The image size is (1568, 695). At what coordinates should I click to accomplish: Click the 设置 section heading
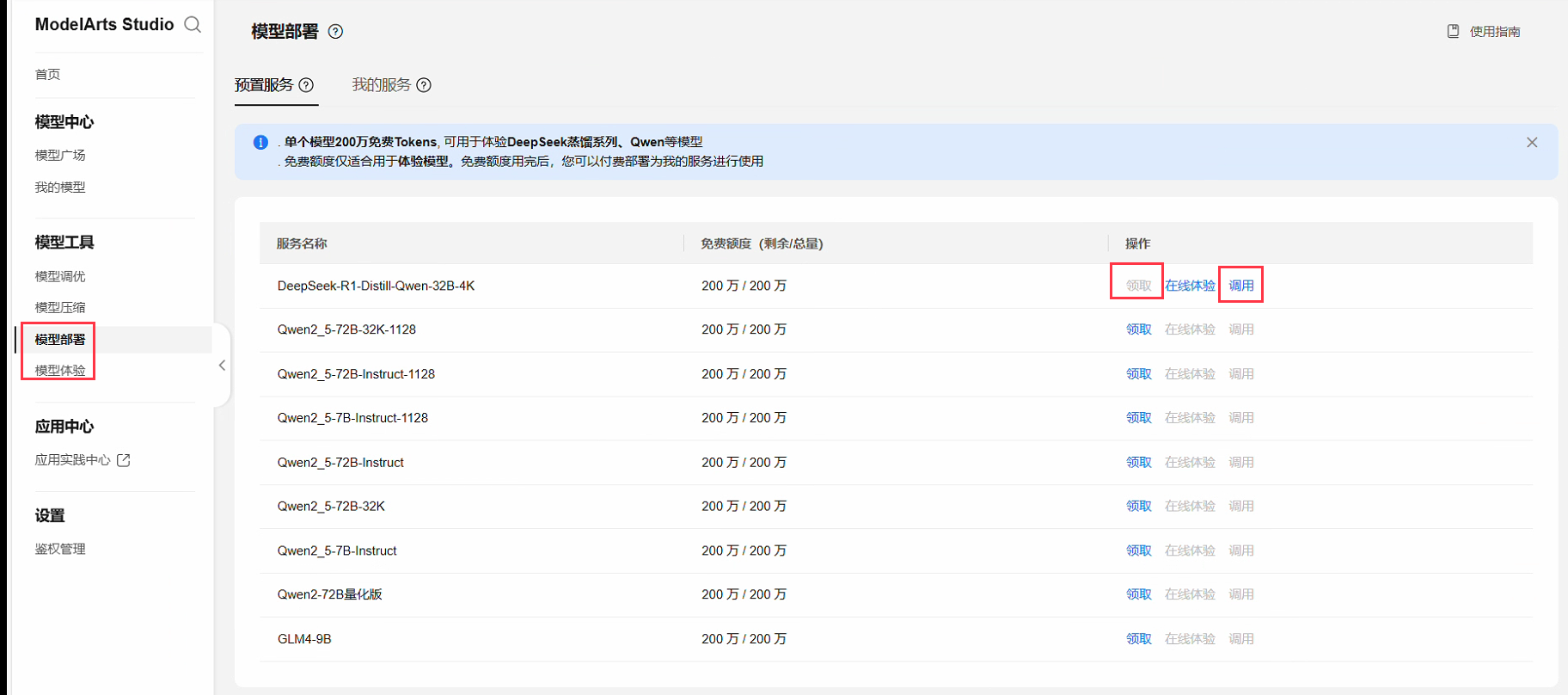(50, 516)
